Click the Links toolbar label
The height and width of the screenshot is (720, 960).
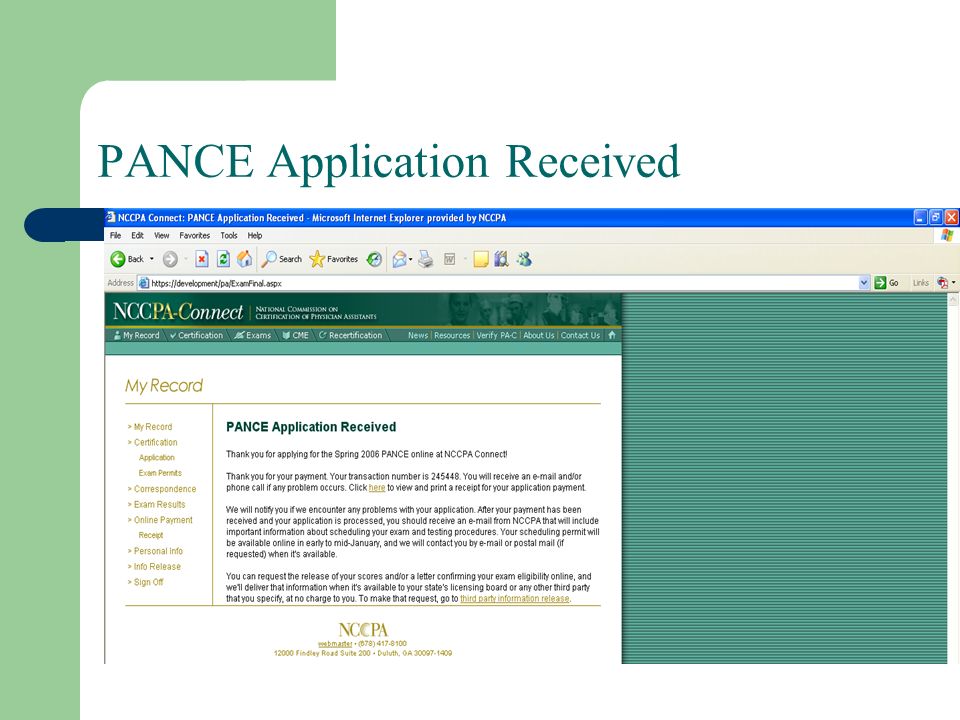tap(921, 283)
